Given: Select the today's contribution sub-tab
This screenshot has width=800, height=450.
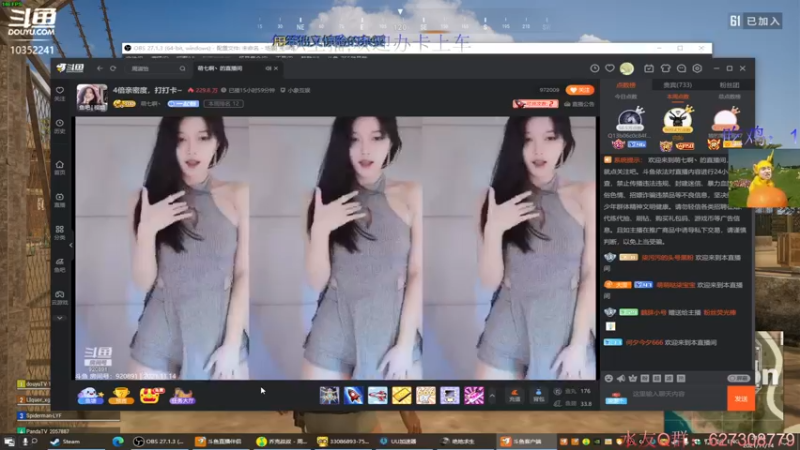Looking at the screenshot, I should click(626, 96).
